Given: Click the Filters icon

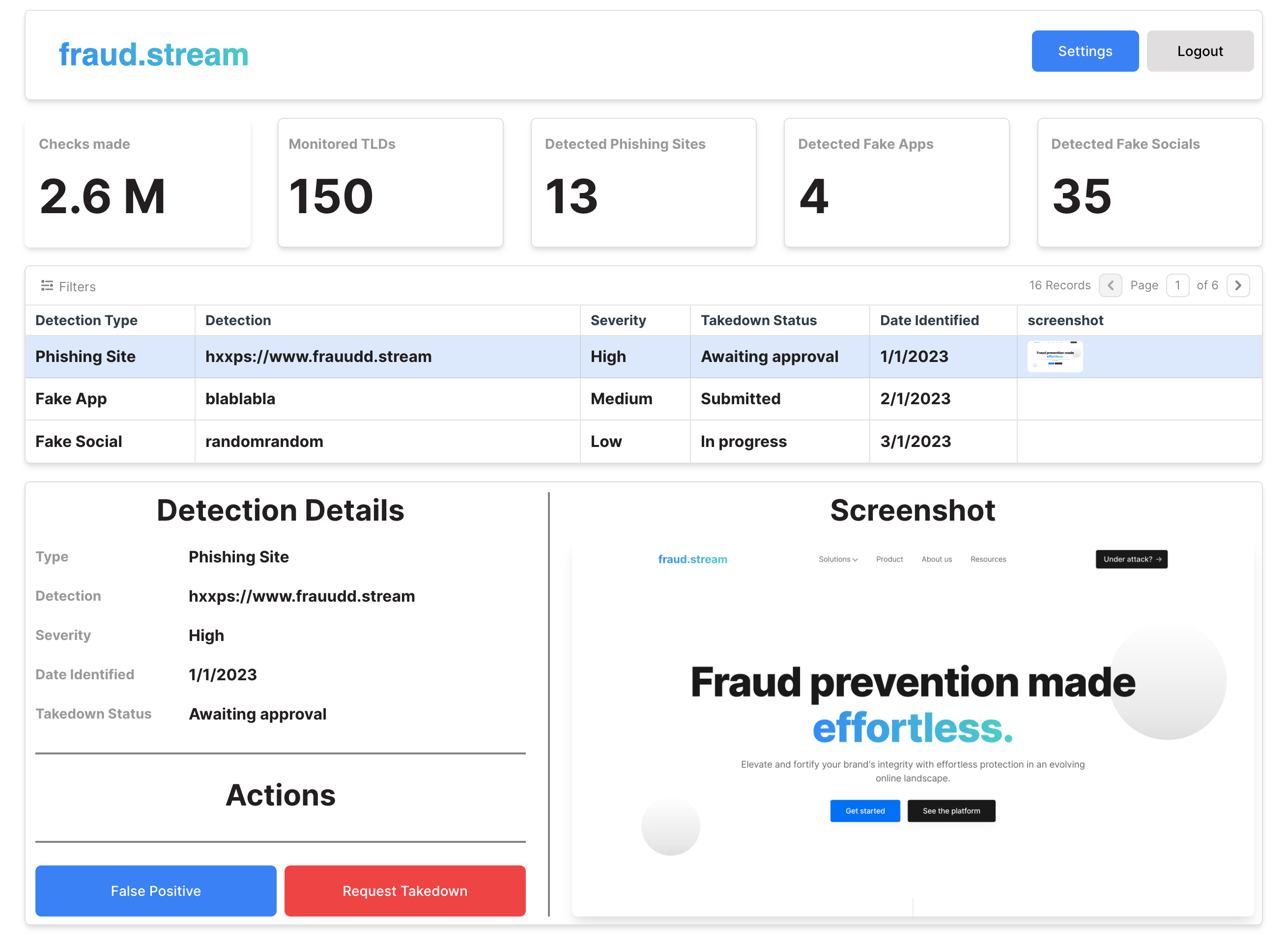Looking at the screenshot, I should (47, 285).
